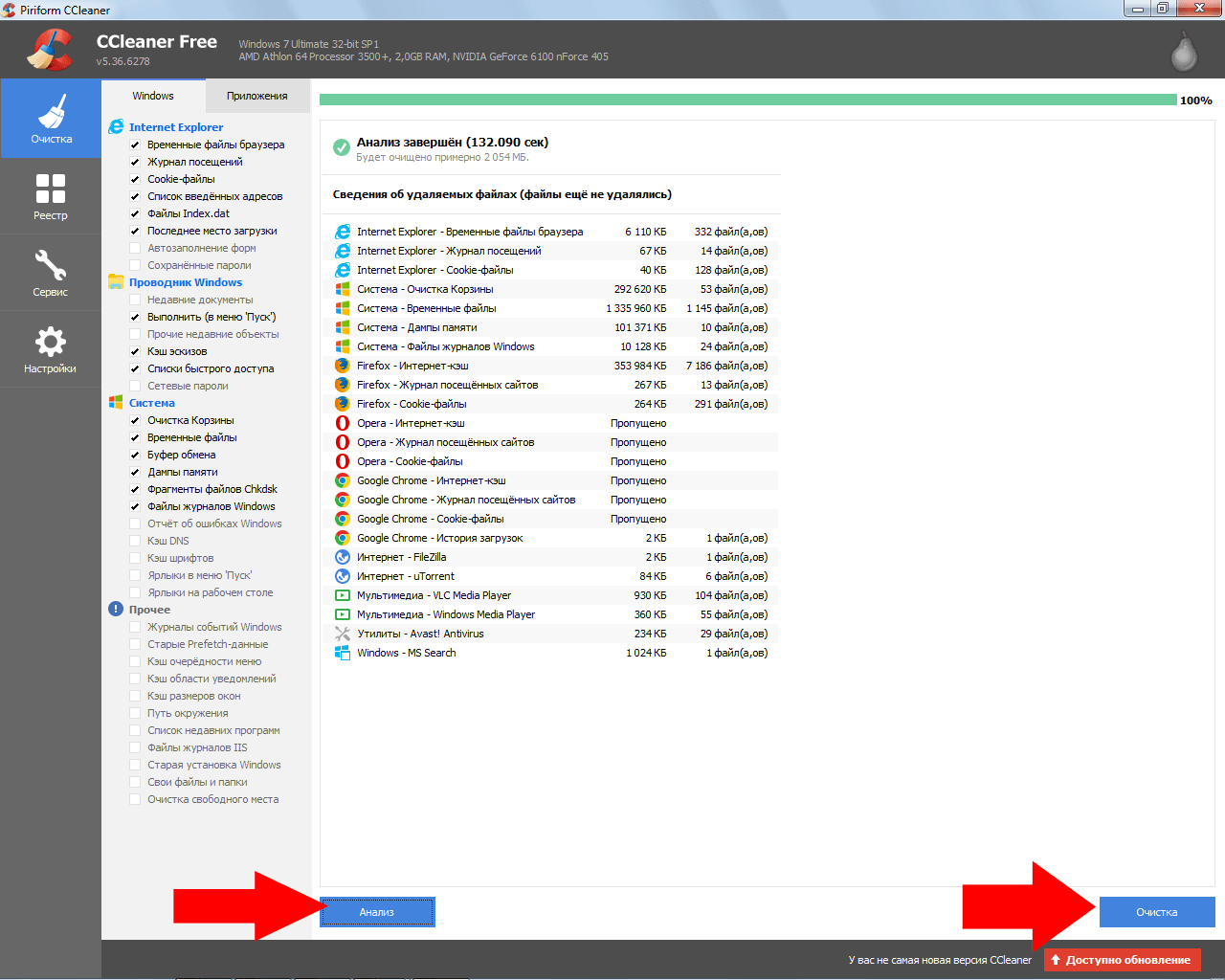Click the Windows Media Player multimedia icon
Viewport: 1225px width, 980px height.
(x=343, y=614)
